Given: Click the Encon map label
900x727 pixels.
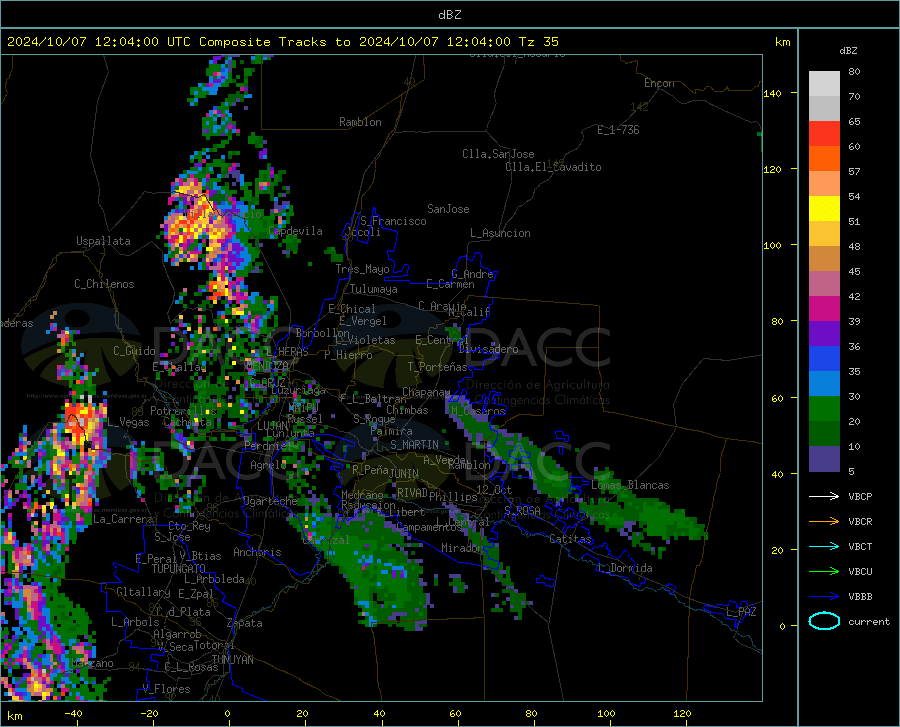Looking at the screenshot, I should tap(659, 83).
